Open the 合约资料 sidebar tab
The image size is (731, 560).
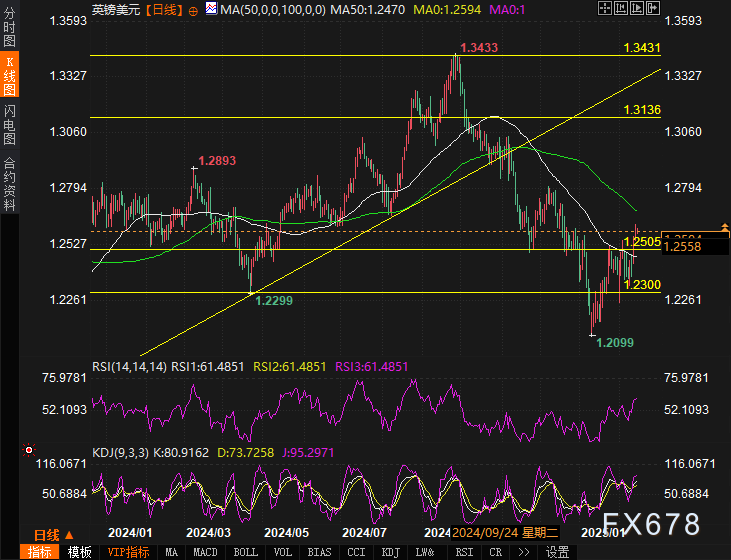[x=9, y=184]
